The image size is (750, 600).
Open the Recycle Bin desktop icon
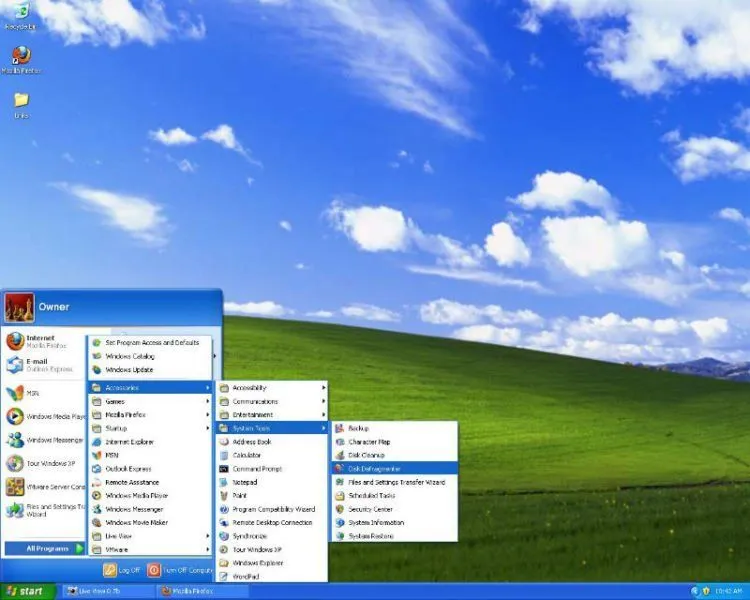click(x=20, y=16)
